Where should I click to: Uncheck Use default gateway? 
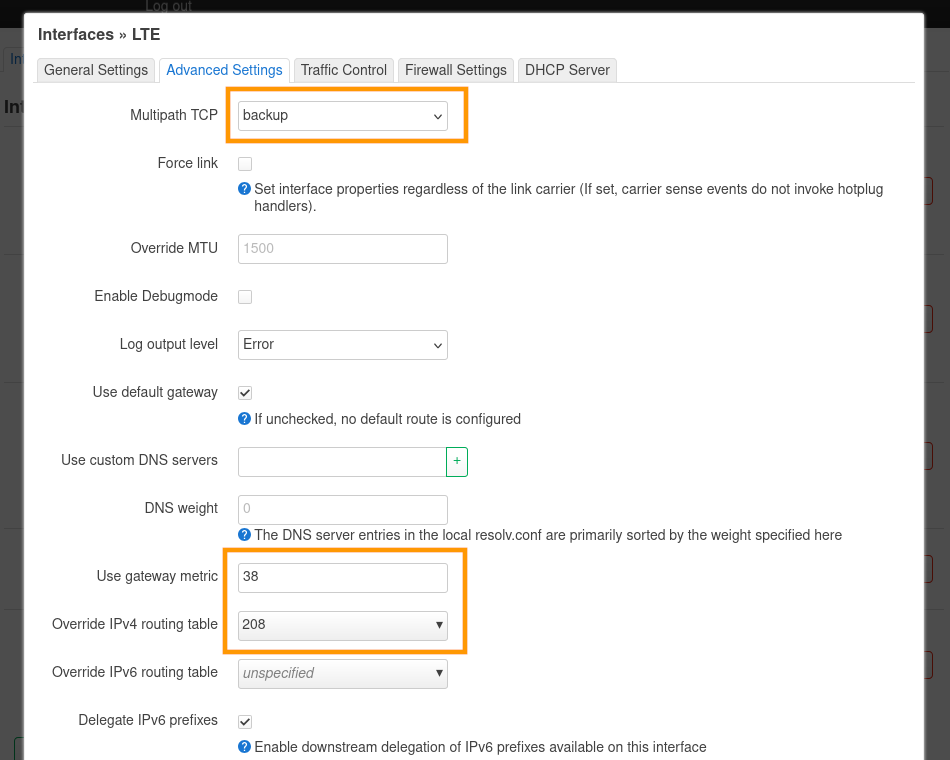click(245, 393)
